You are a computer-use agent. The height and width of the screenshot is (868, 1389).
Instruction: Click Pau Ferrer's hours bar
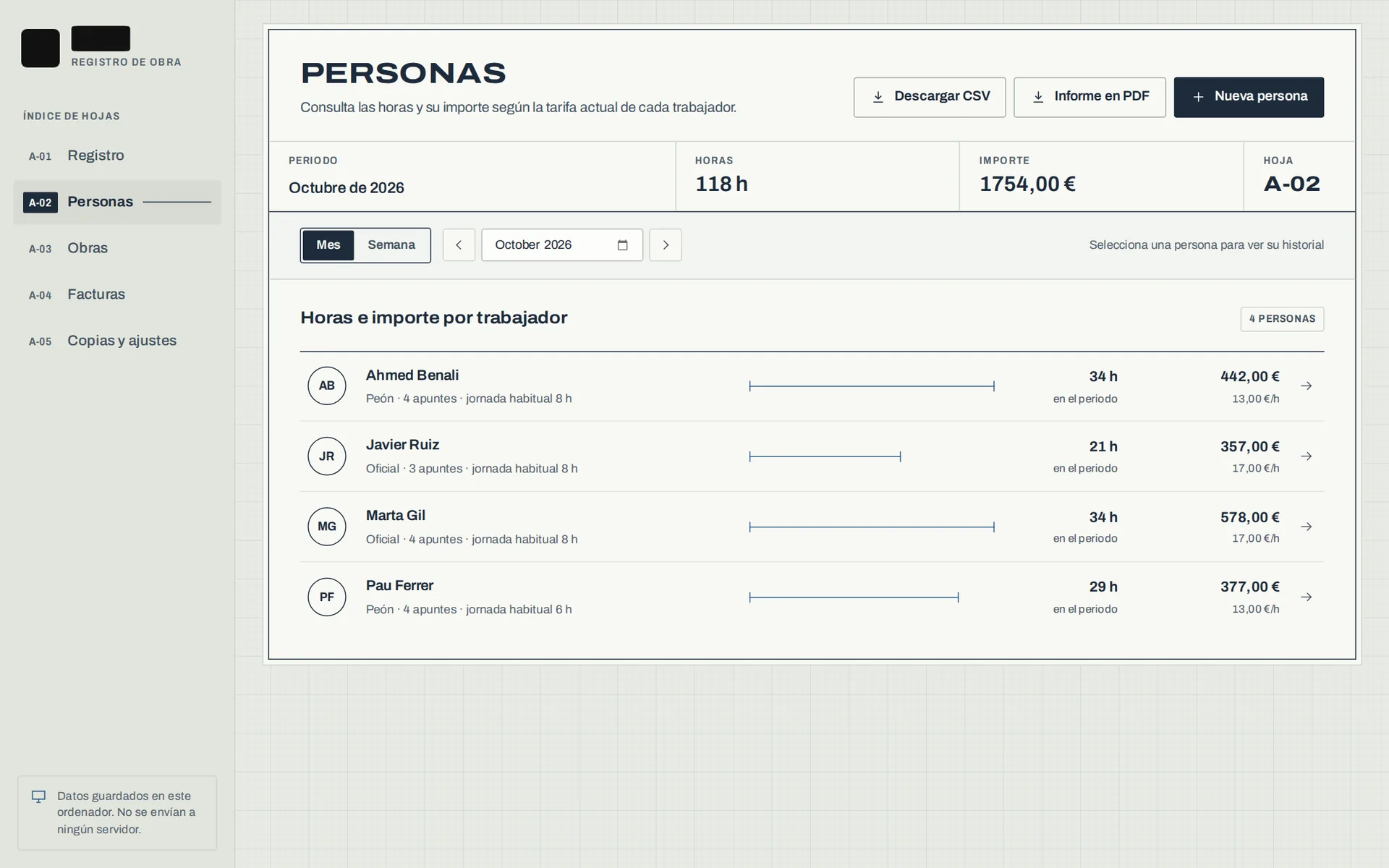854,597
